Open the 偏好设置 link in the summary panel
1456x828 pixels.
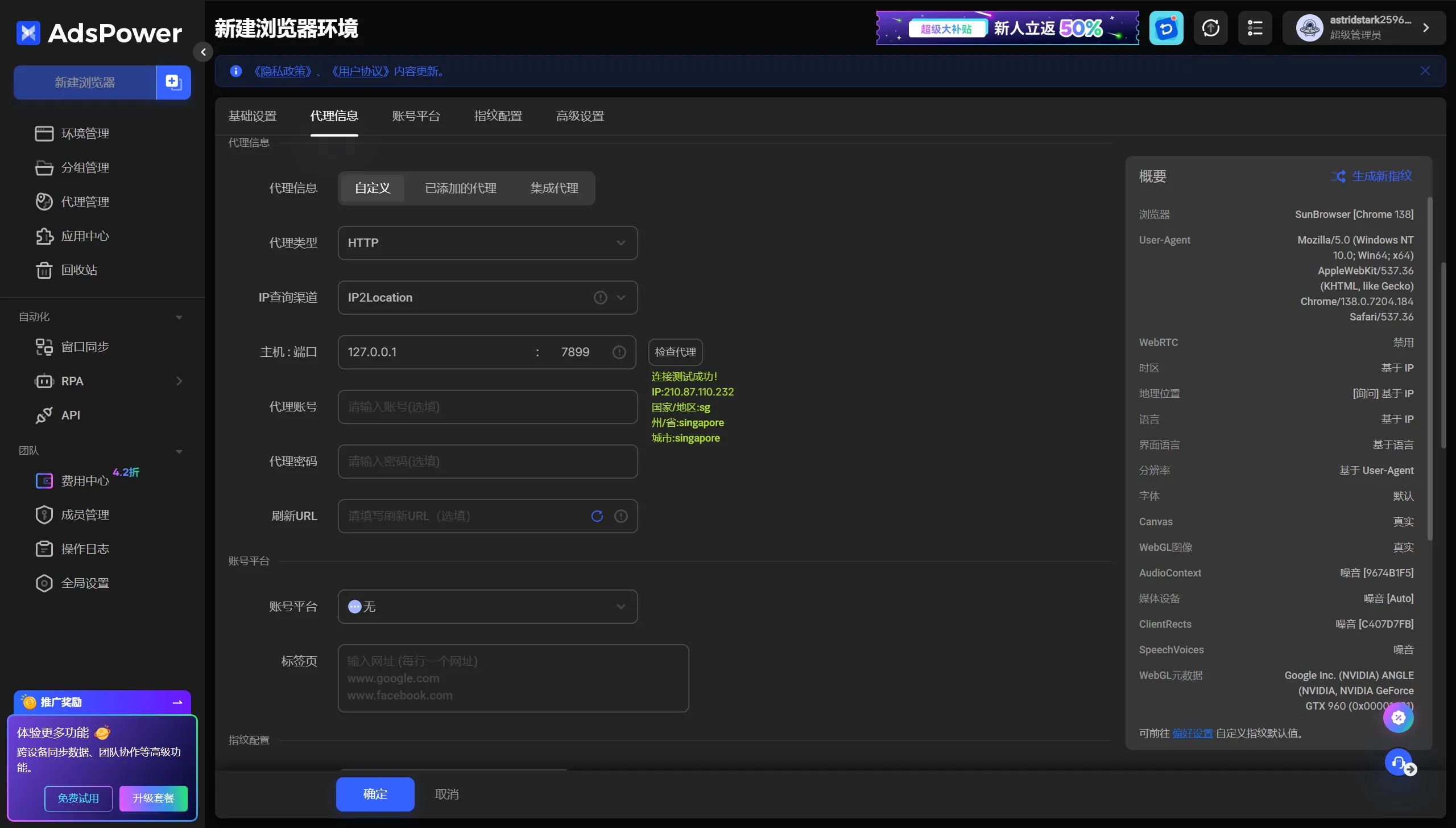click(1192, 734)
